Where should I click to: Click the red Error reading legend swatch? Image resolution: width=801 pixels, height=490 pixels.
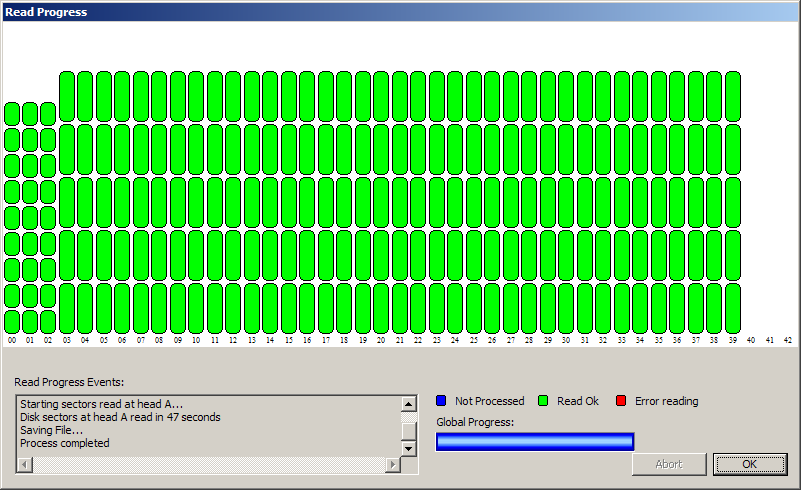[x=621, y=401]
